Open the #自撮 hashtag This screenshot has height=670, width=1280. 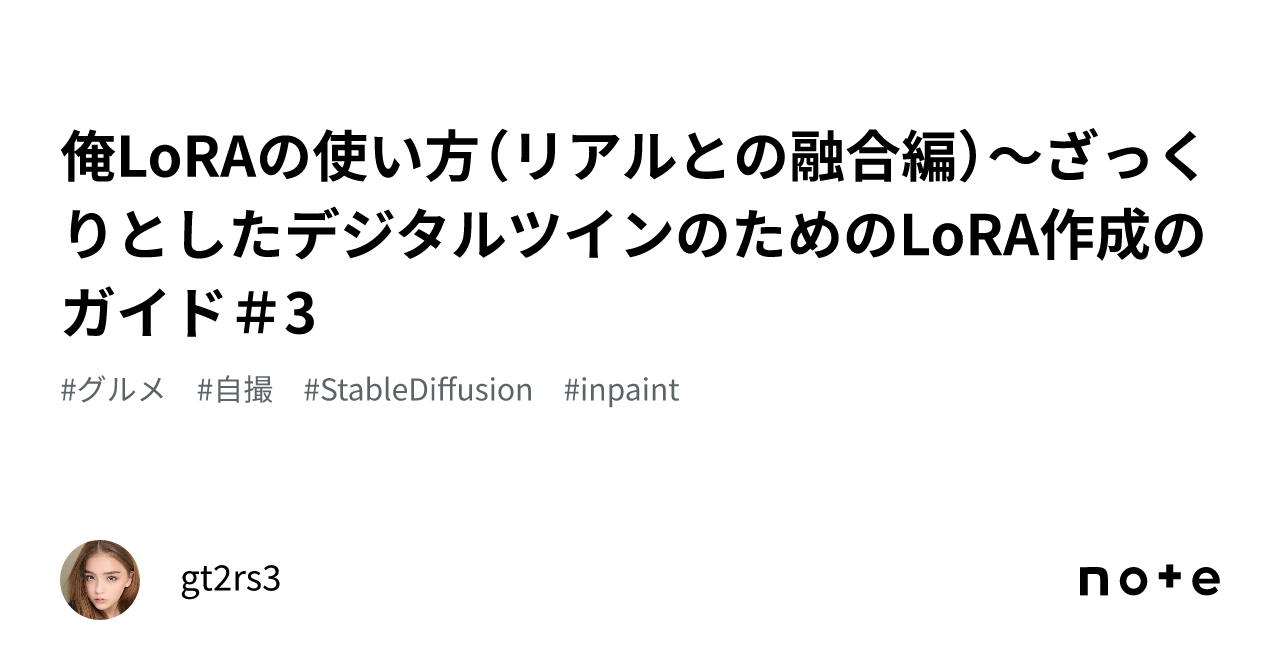(236, 390)
